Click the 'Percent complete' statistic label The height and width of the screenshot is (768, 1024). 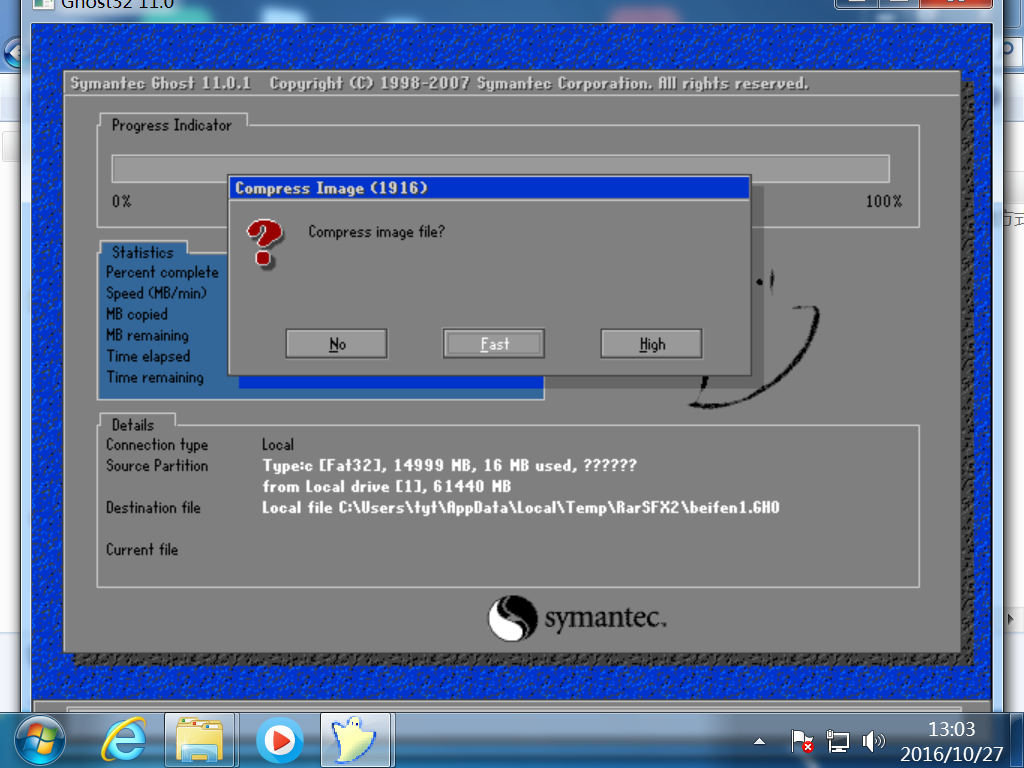coord(162,272)
